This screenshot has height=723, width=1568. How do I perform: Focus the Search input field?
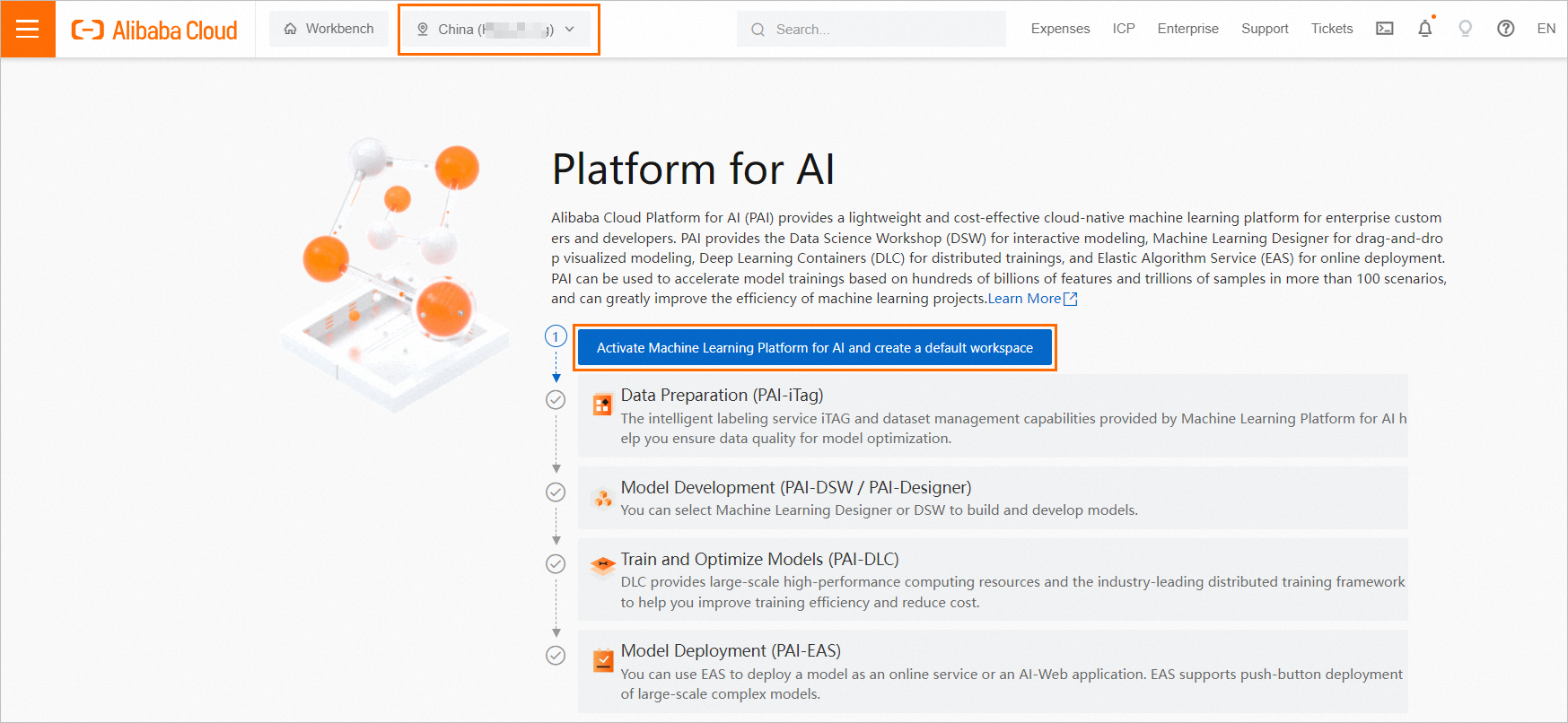872,30
